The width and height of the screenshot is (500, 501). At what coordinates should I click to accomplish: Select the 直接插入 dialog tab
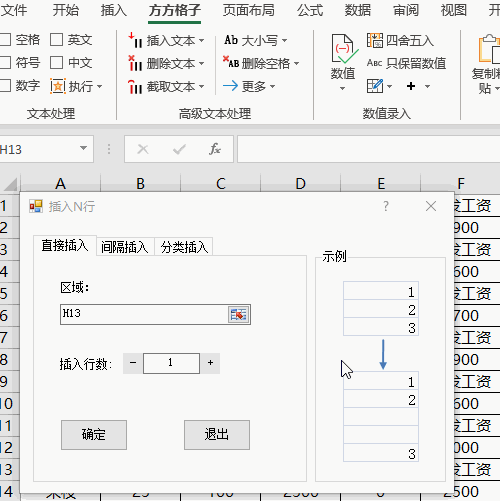65,246
